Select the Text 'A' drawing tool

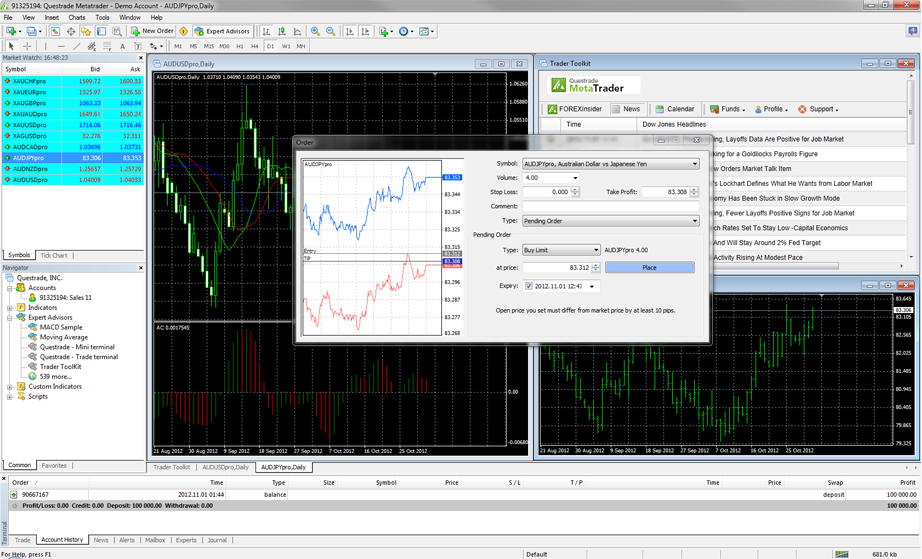click(x=122, y=46)
